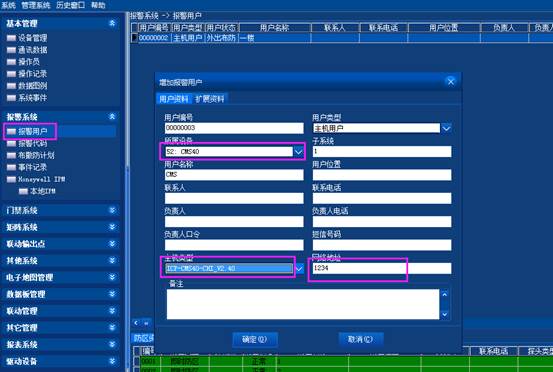Screen dimensions: 553x372
Task: Expand the 联动管理 section
Action: (112, 311)
